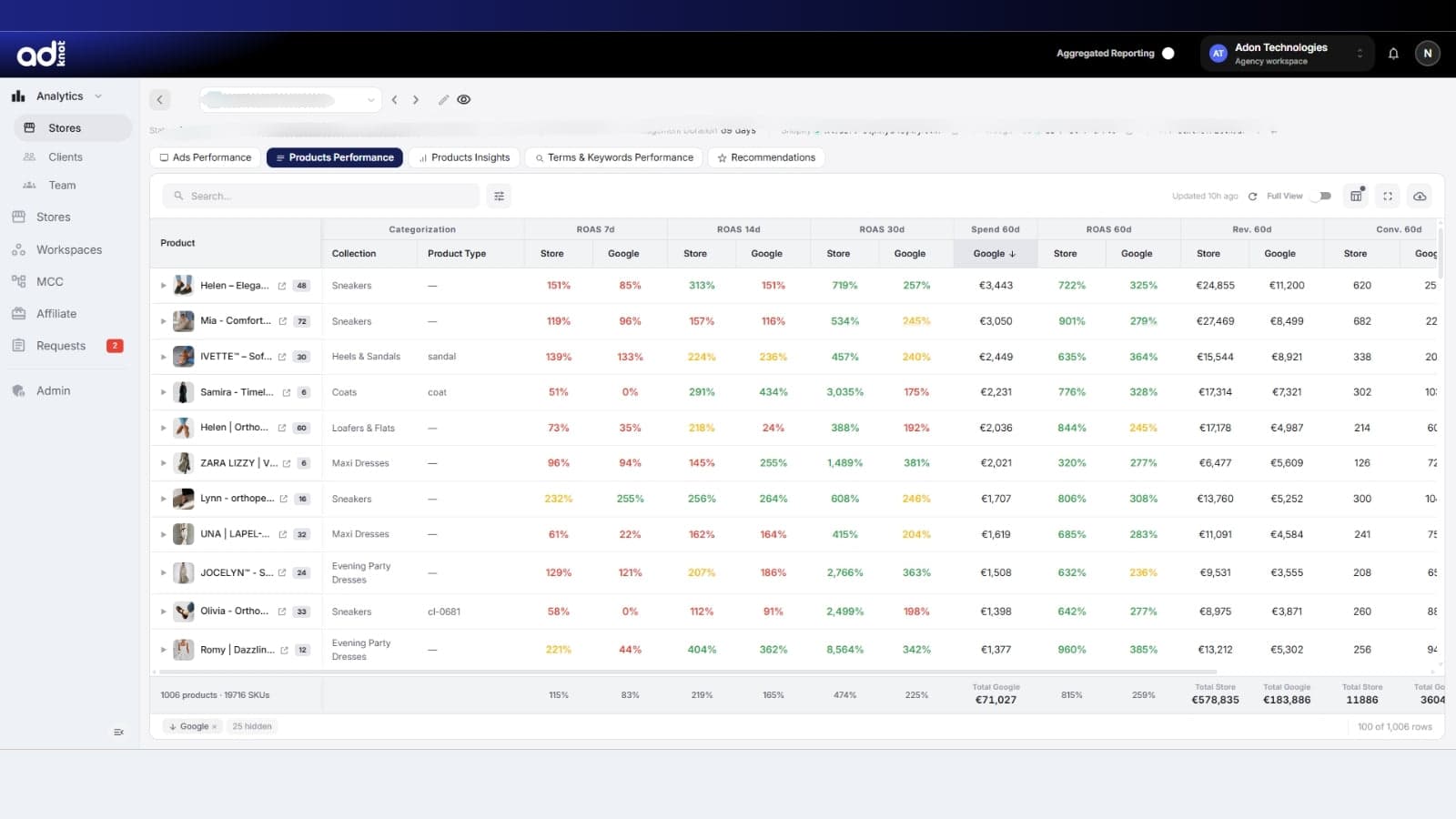The height and width of the screenshot is (819, 1456).
Task: Expand the Helen | Ortho product row
Action: (x=164, y=428)
